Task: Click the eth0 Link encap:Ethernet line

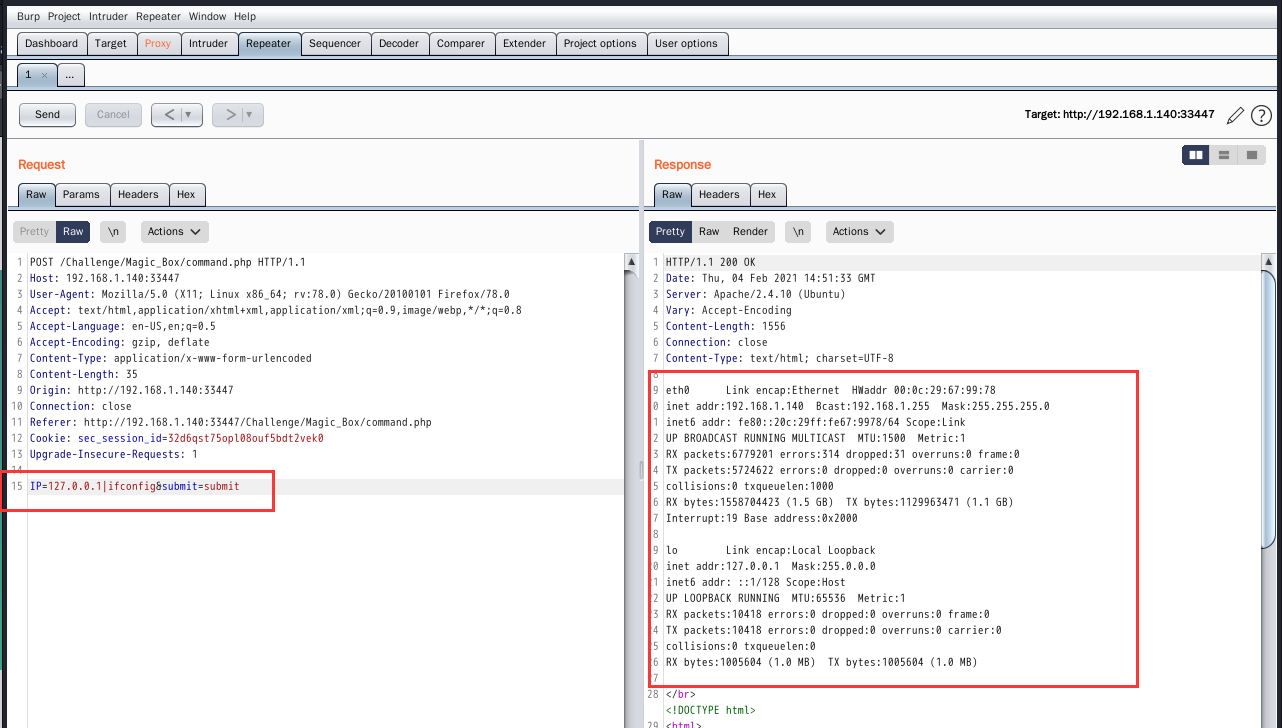Action: point(831,391)
